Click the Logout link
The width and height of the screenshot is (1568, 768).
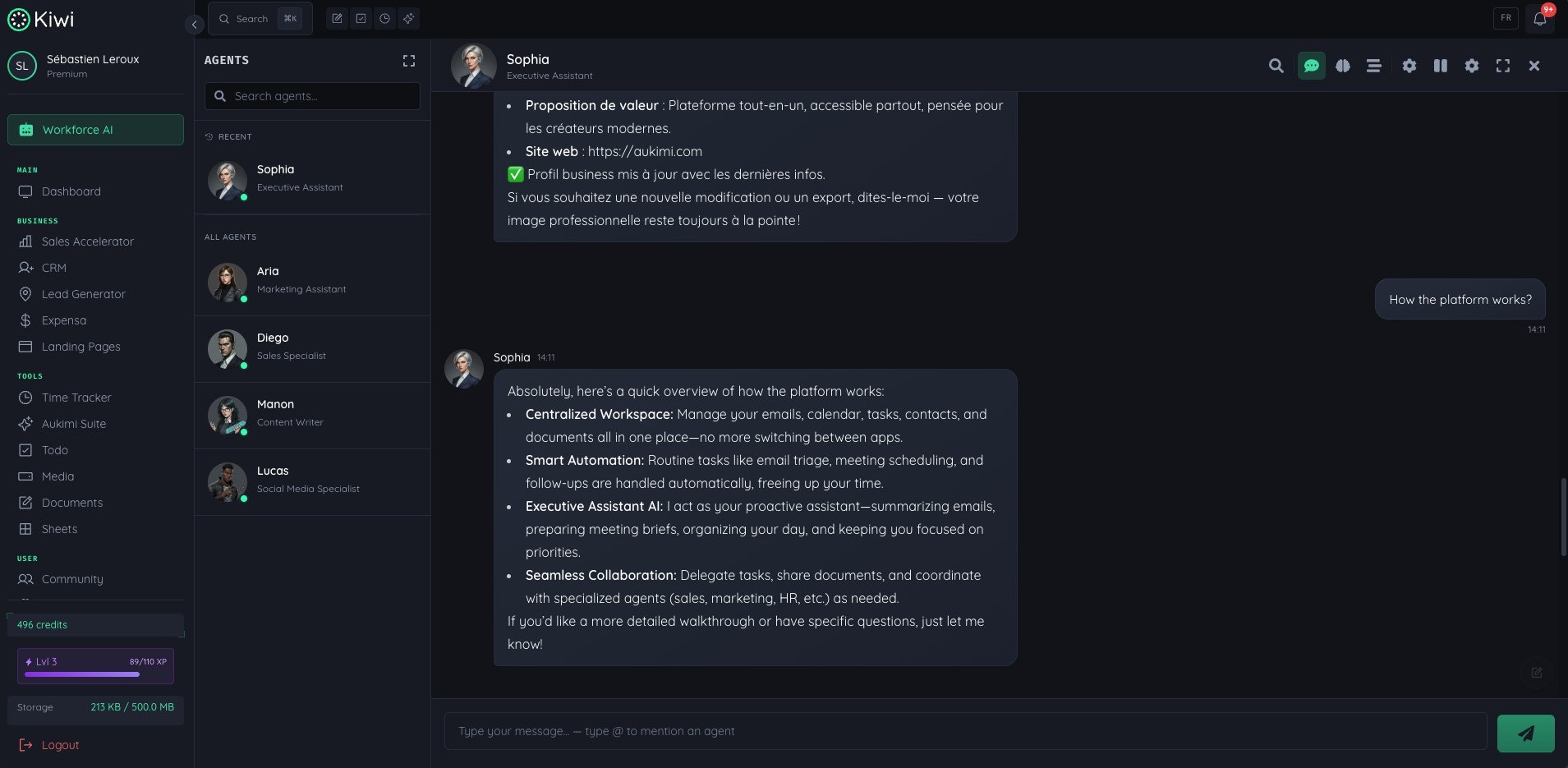[60, 745]
